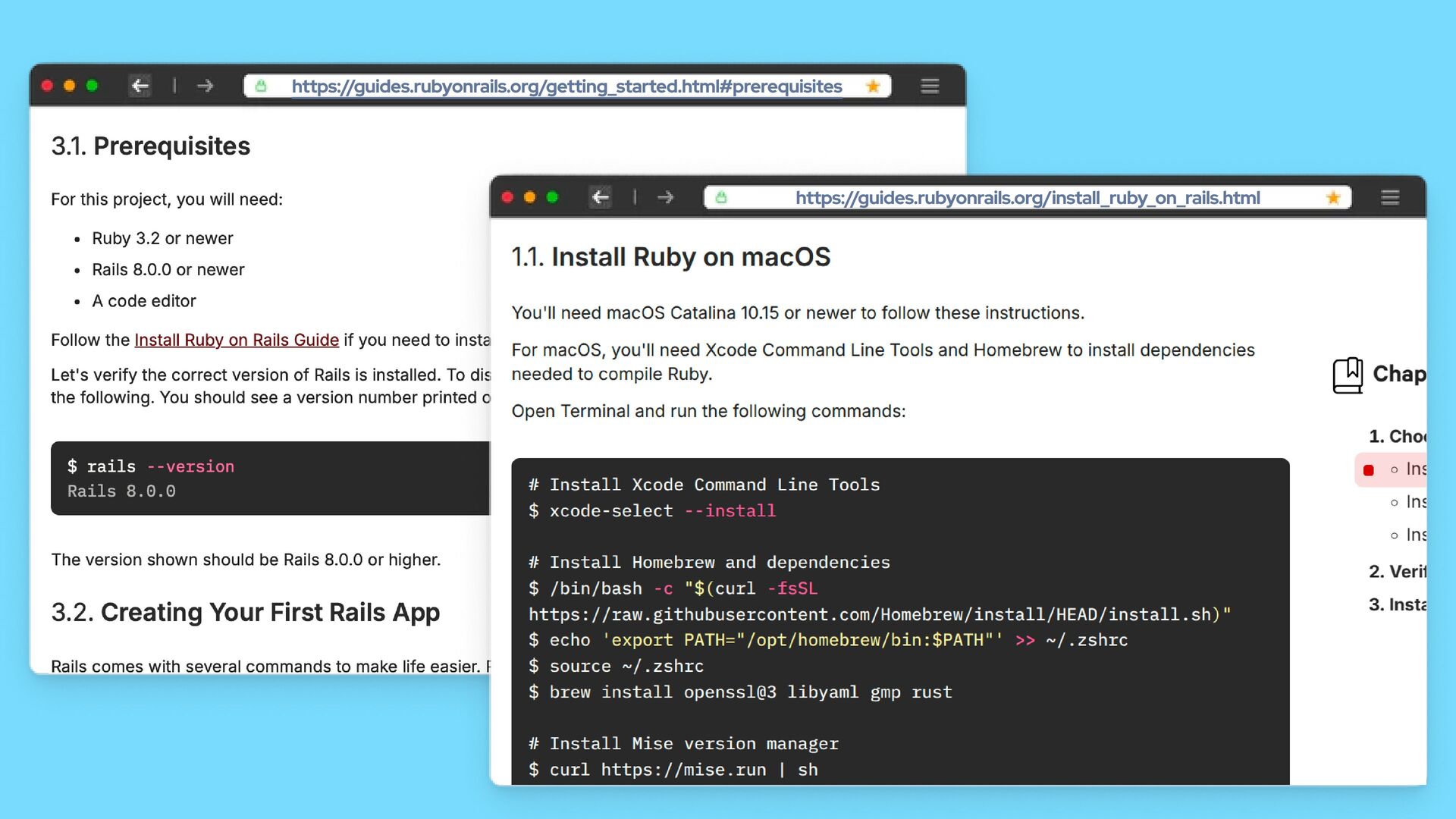This screenshot has width=1456, height=819.
Task: Click the 'curl https://mise.run | sh' command
Action: (x=673, y=770)
